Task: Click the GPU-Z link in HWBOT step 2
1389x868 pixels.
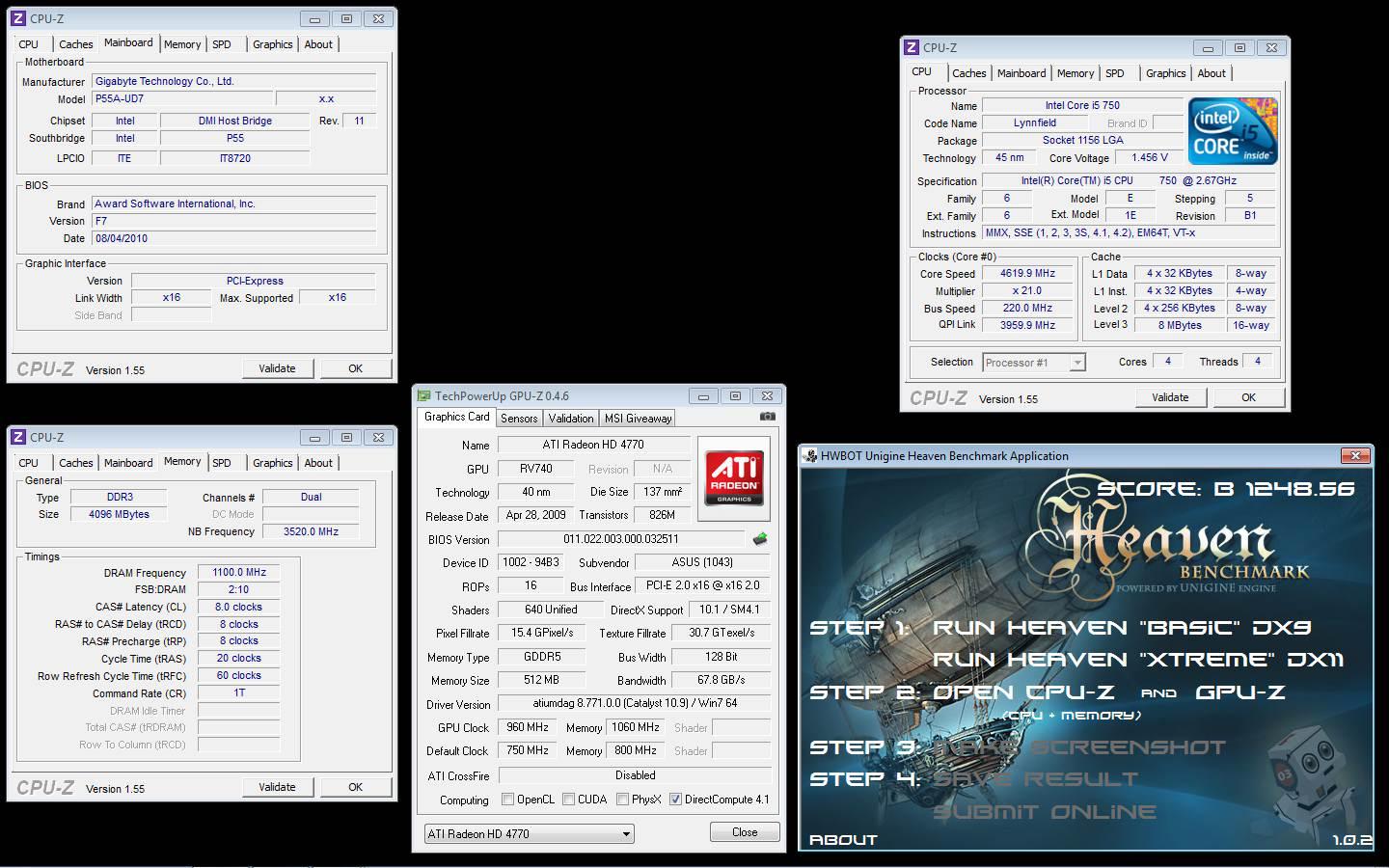Action: coord(1239,692)
